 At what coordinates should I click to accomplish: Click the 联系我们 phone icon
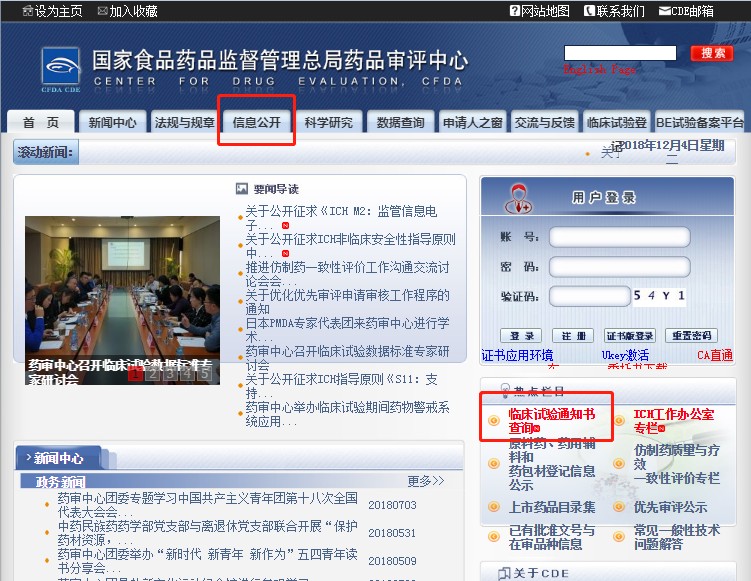click(x=590, y=11)
